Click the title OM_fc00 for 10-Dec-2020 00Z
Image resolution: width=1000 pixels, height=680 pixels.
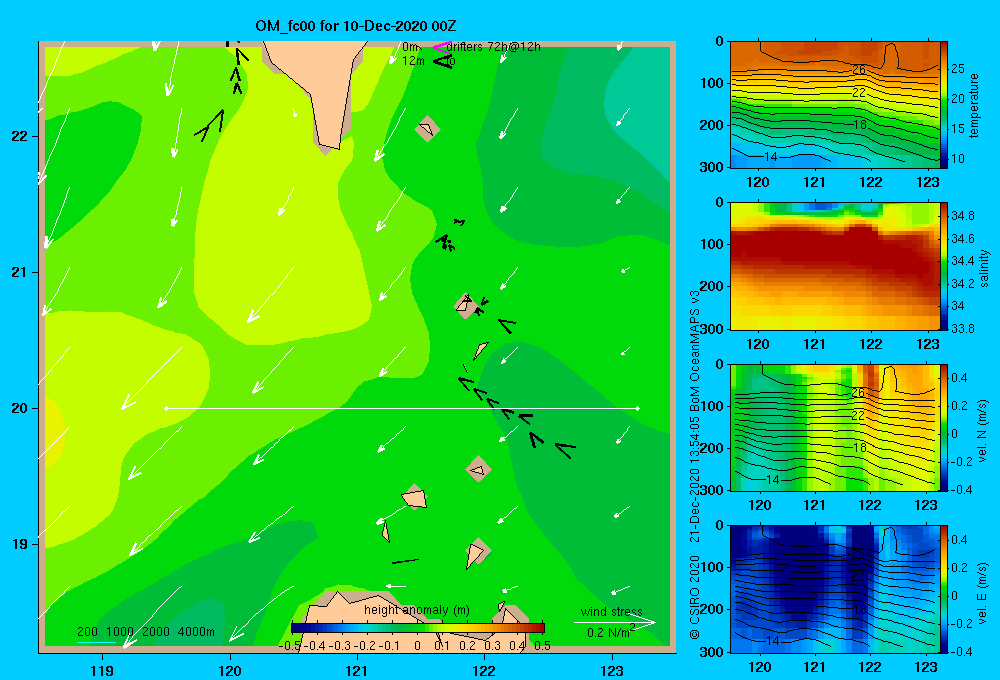(x=355, y=26)
